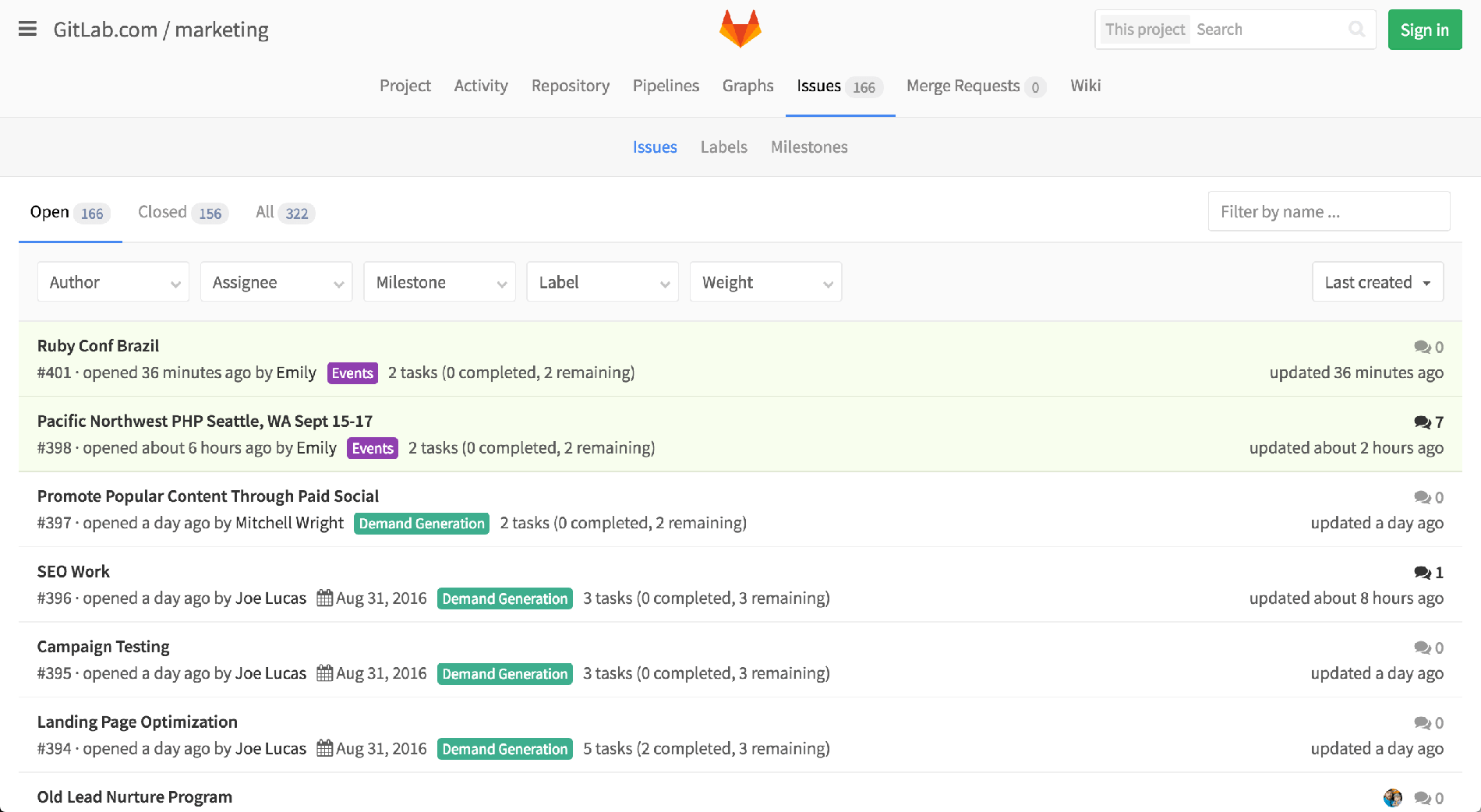Switch to the Closed issues tab
Screen dimensions: 1481x812
click(162, 211)
